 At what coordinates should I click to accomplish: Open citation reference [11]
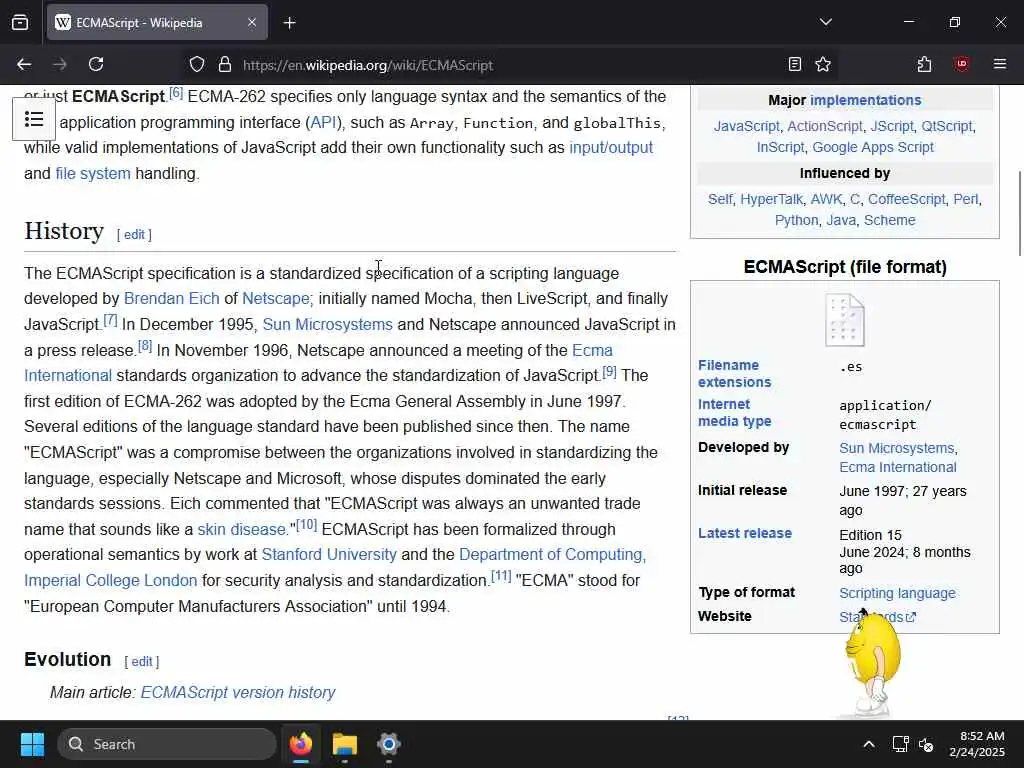click(x=501, y=576)
